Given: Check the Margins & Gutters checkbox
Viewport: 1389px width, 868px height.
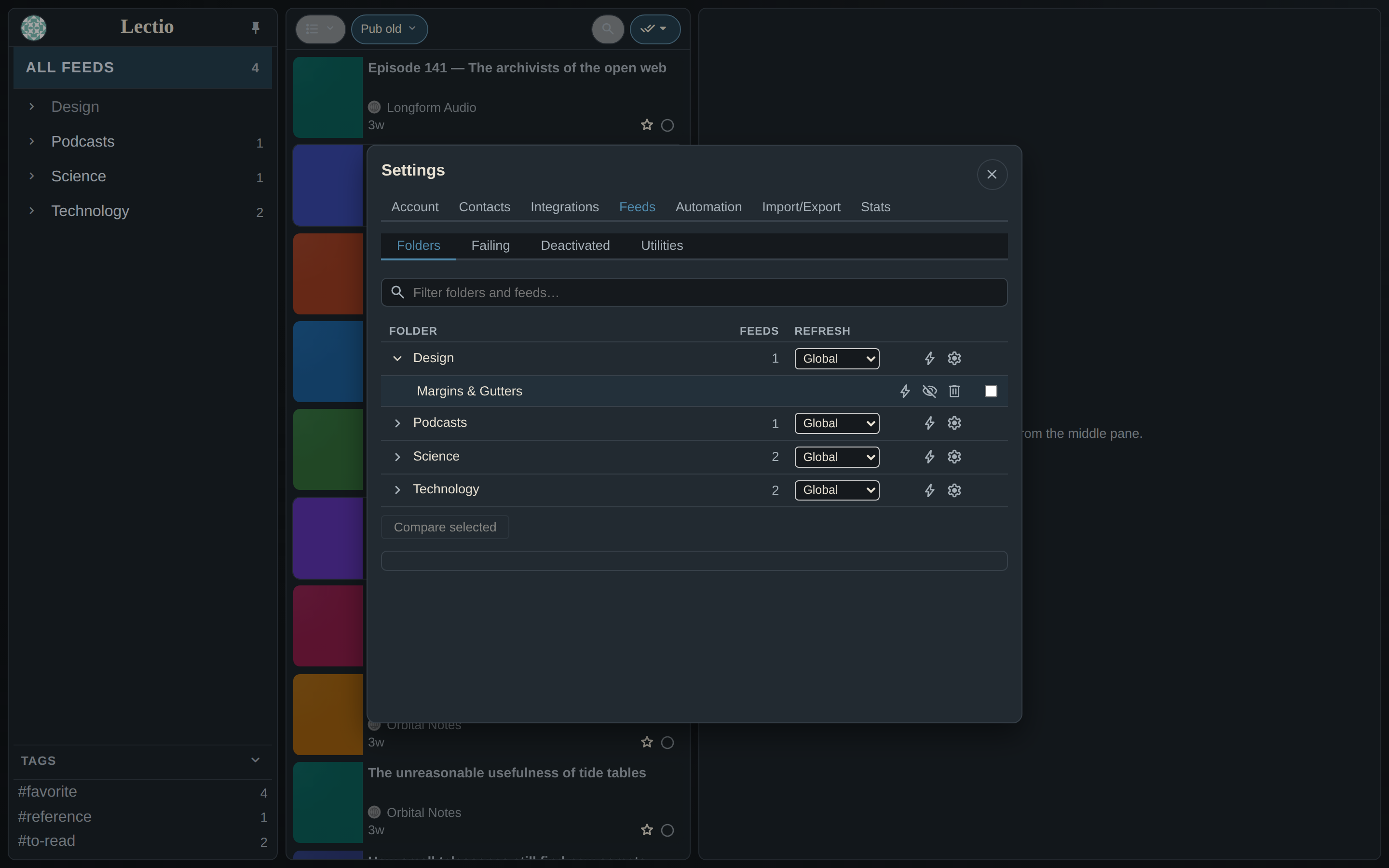Looking at the screenshot, I should coord(991,392).
